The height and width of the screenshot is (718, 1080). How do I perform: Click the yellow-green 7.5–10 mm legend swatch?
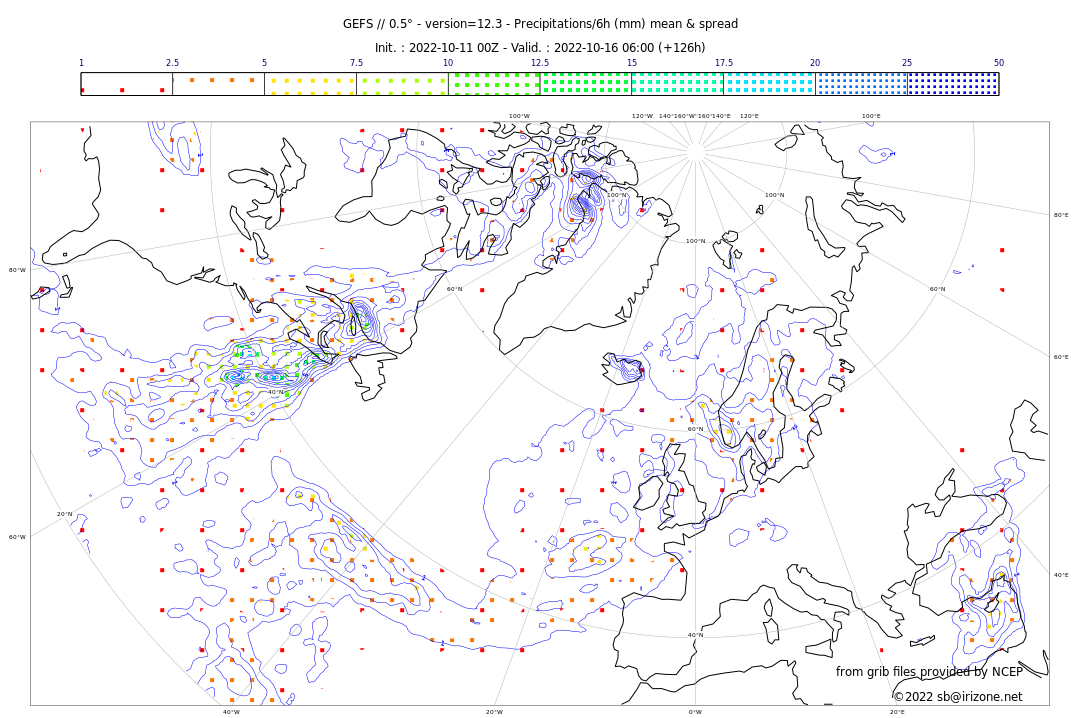click(402, 84)
